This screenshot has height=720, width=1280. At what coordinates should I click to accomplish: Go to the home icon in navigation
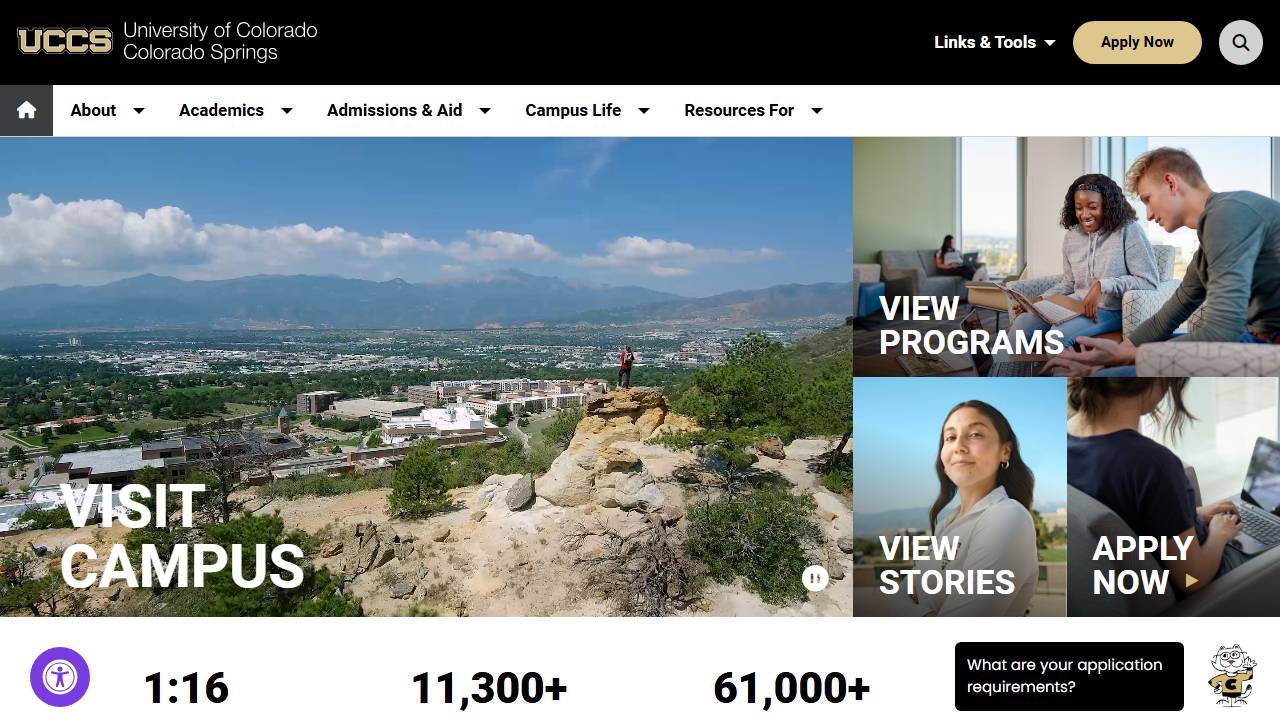[x=26, y=110]
